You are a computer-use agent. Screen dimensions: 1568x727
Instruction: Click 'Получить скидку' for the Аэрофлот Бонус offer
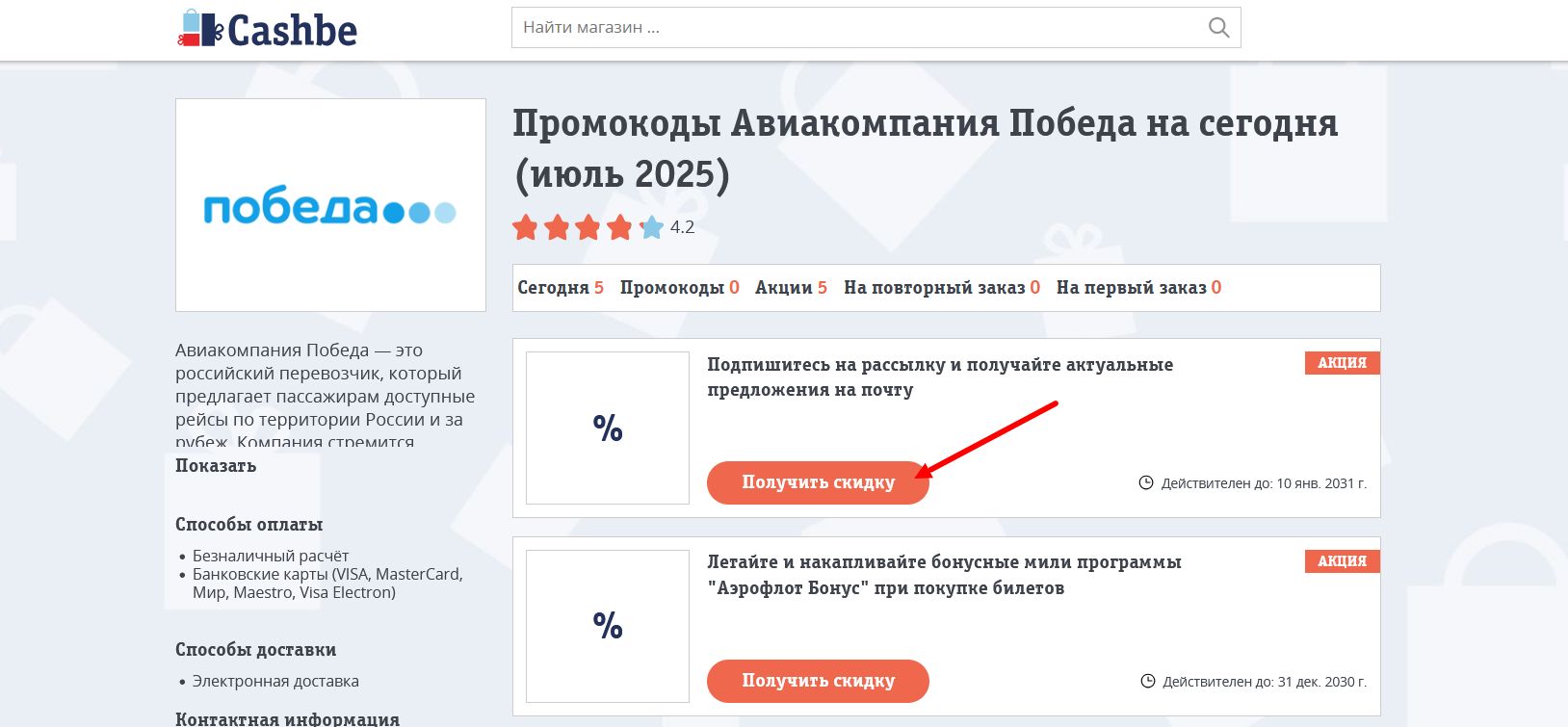pos(818,681)
